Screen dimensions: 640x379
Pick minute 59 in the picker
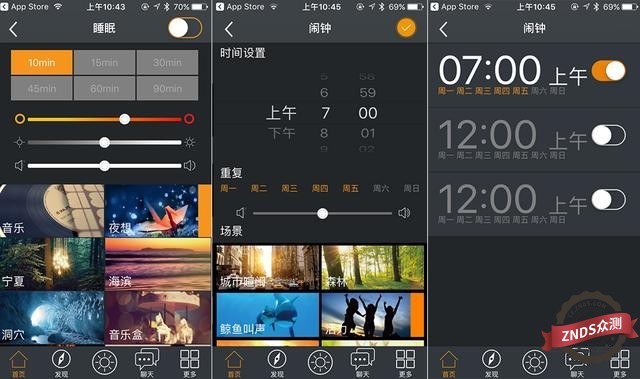(368, 93)
